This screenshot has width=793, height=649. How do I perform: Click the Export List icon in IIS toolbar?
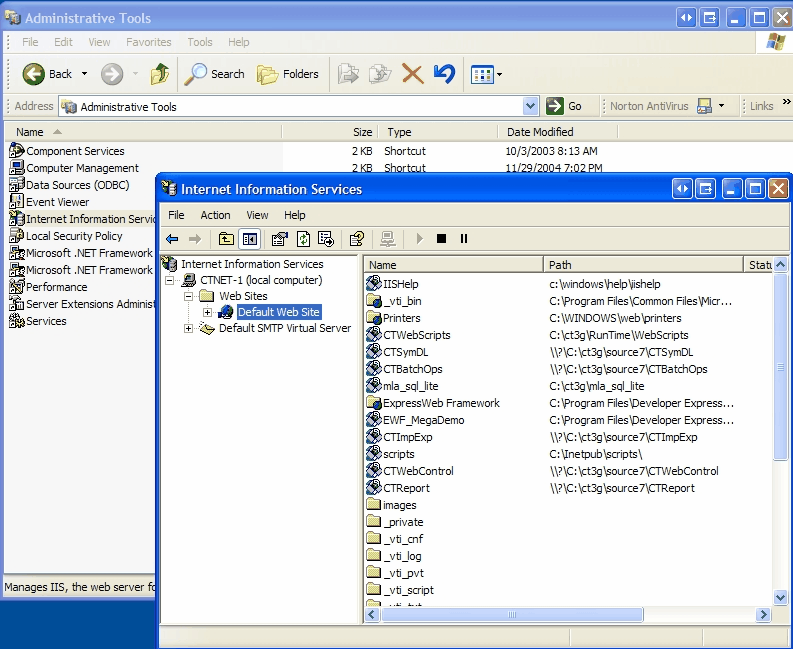coord(325,239)
